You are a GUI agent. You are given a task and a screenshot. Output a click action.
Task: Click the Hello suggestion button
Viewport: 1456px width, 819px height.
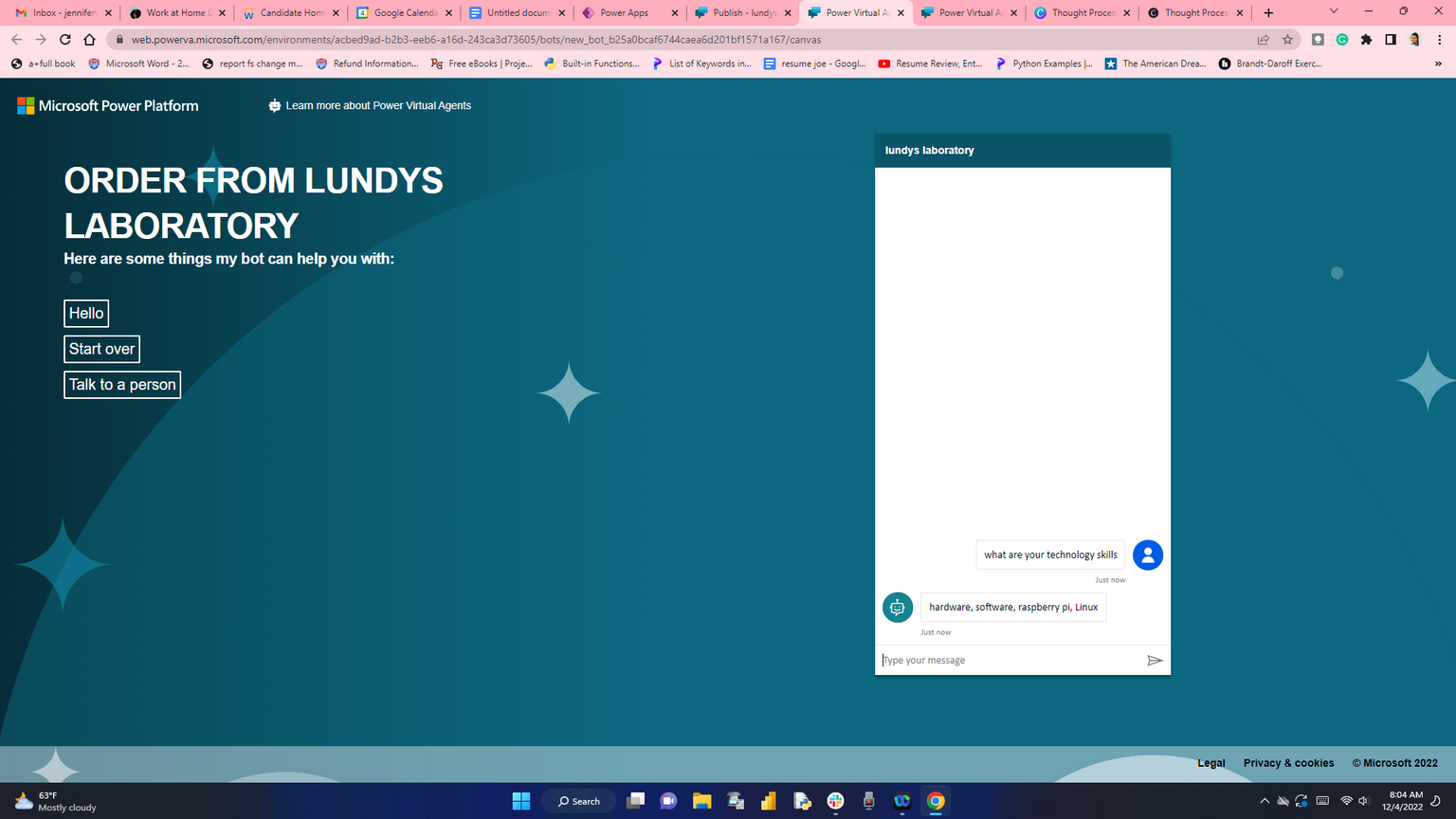pos(86,314)
